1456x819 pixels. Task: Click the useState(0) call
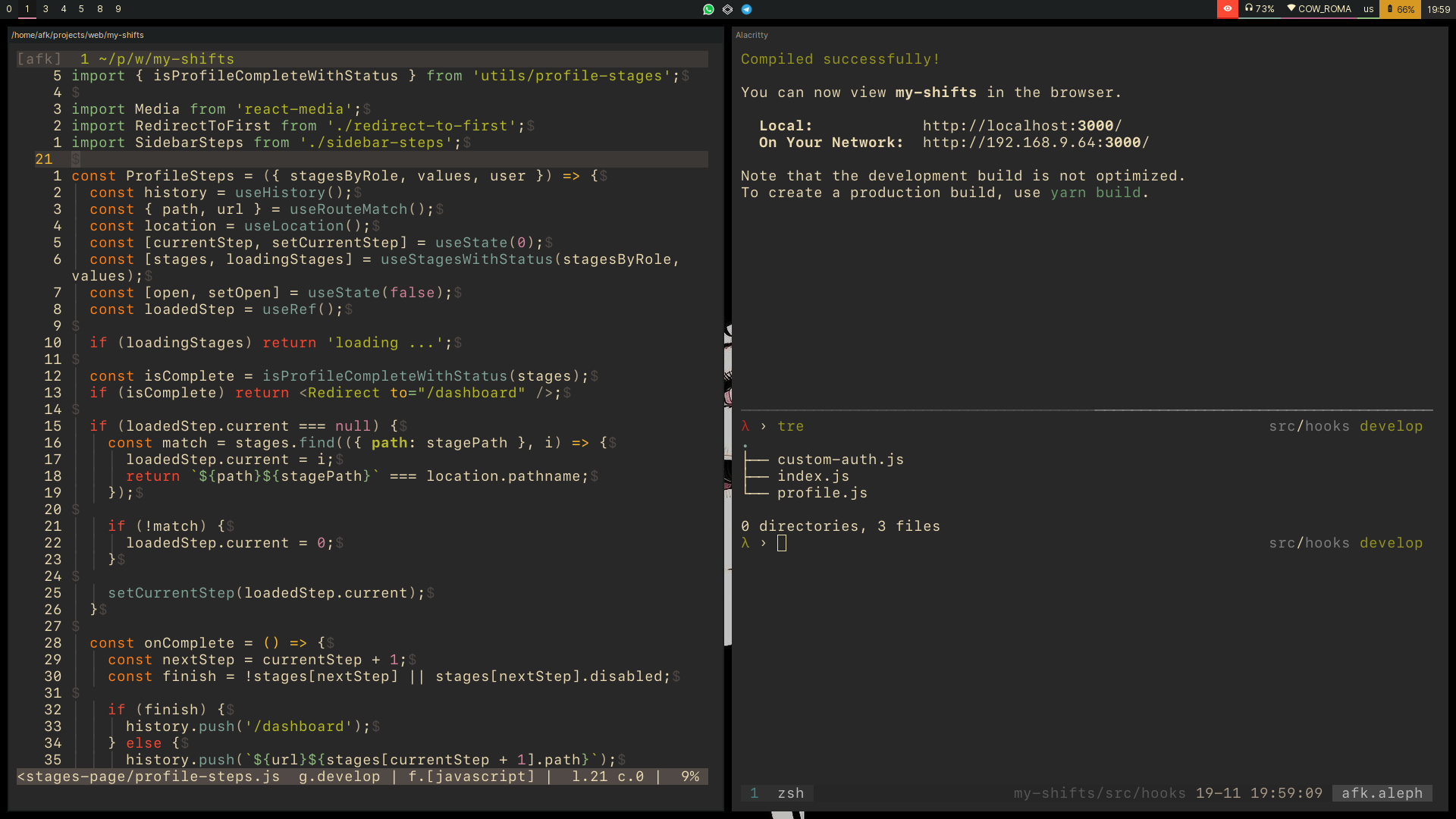(x=485, y=243)
